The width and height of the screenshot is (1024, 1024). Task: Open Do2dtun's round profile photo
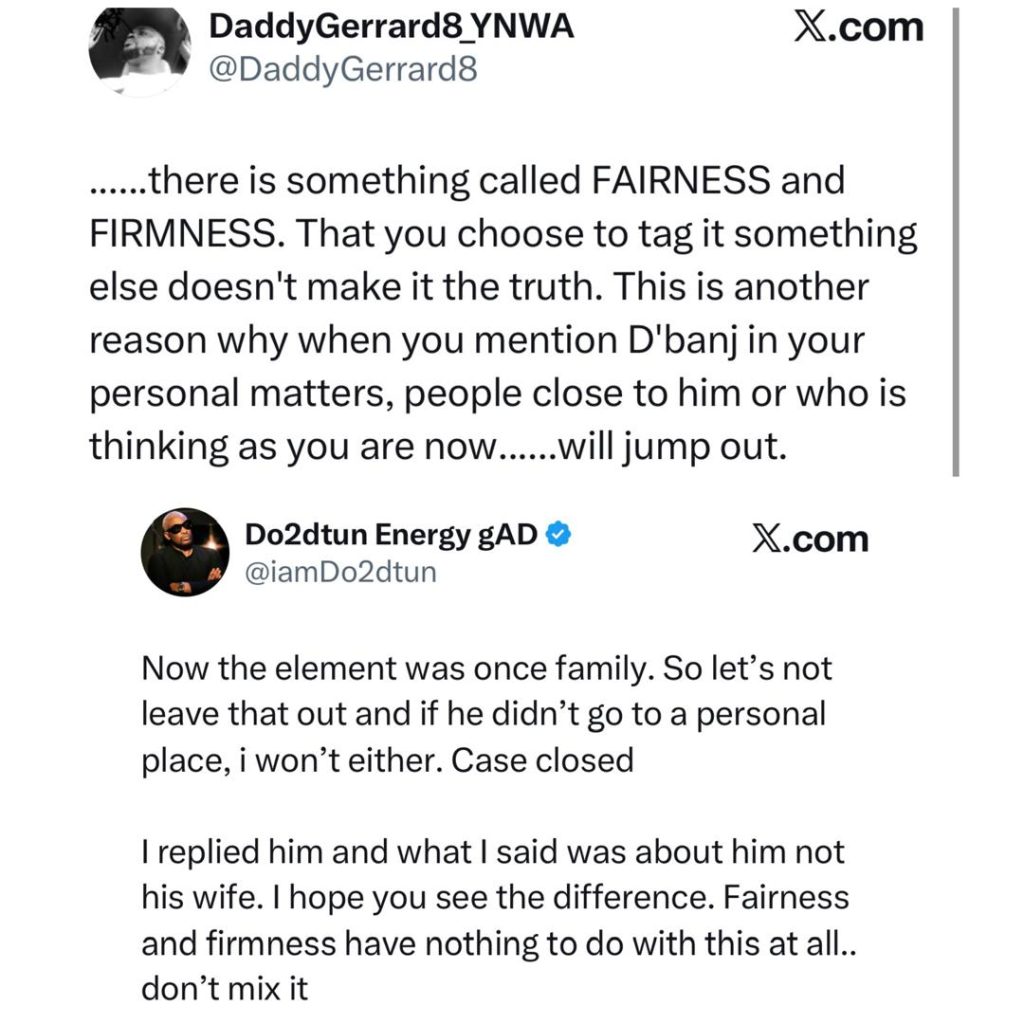183,551
